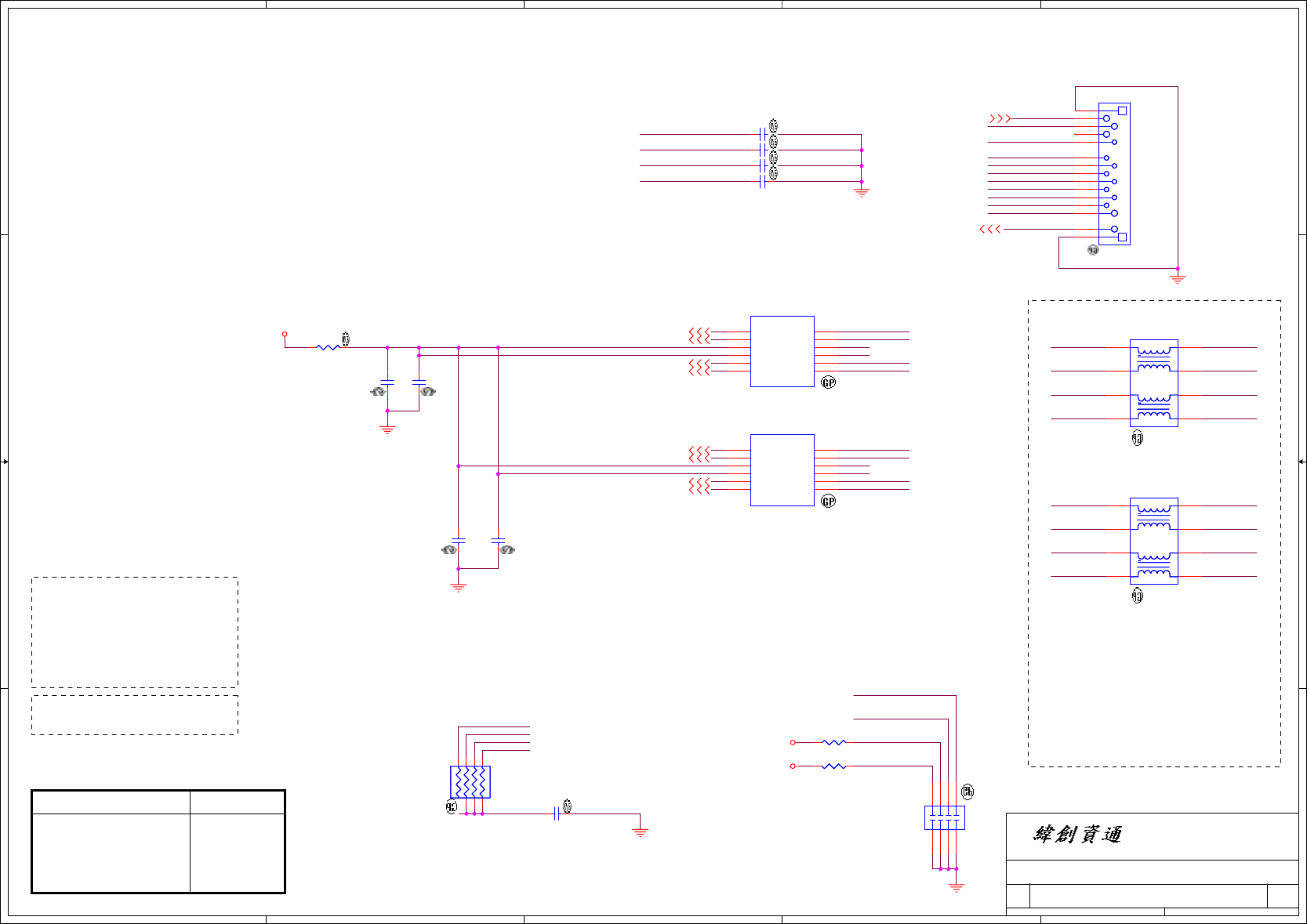Select the four-resistor array package symbol
This screenshot has height=924, width=1307.
(470, 782)
